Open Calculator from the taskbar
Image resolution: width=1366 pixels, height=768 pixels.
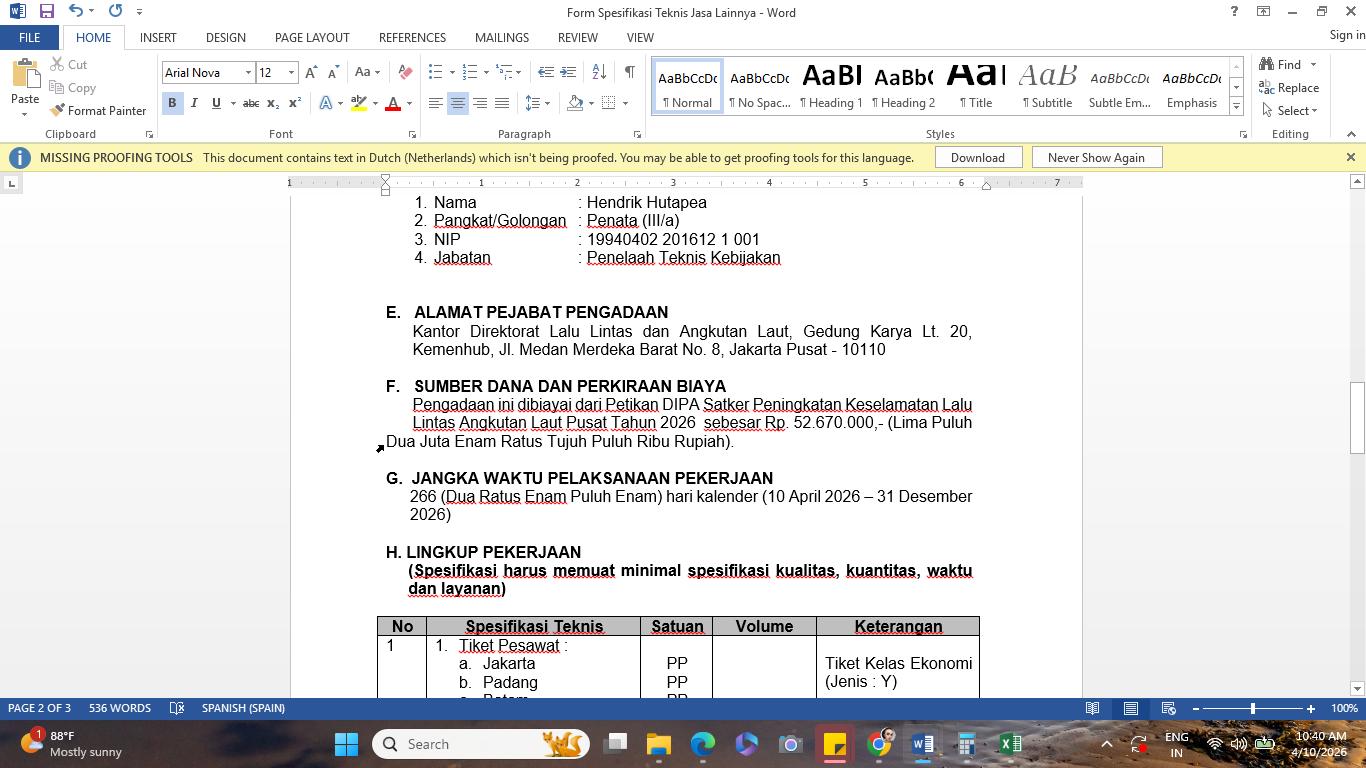(x=966, y=744)
